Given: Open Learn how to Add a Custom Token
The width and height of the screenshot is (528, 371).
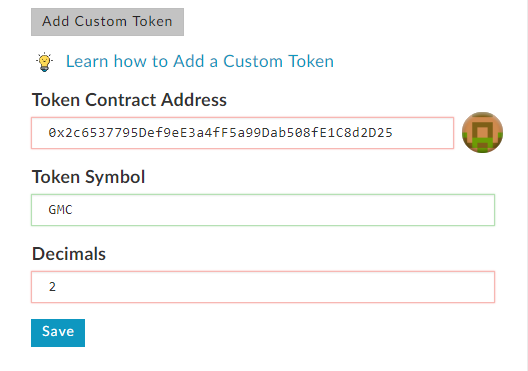Looking at the screenshot, I should 200,61.
